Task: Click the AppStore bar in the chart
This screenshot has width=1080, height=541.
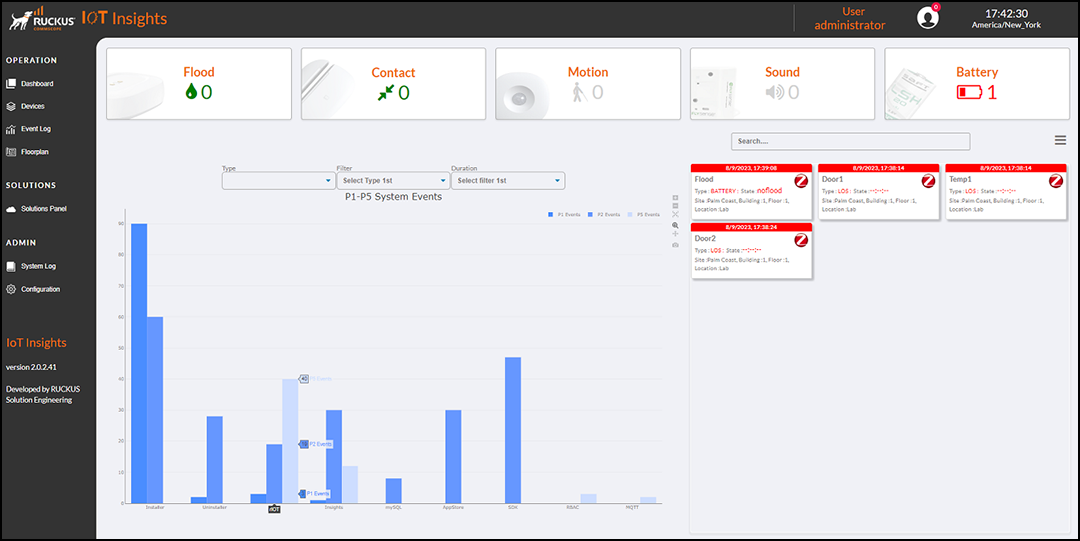Action: pyautogui.click(x=453, y=456)
